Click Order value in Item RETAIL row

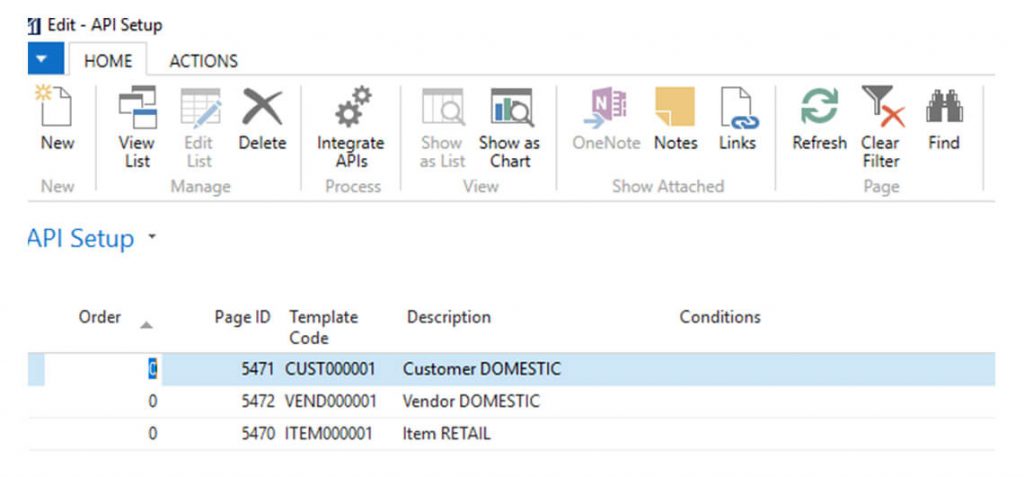coord(152,433)
